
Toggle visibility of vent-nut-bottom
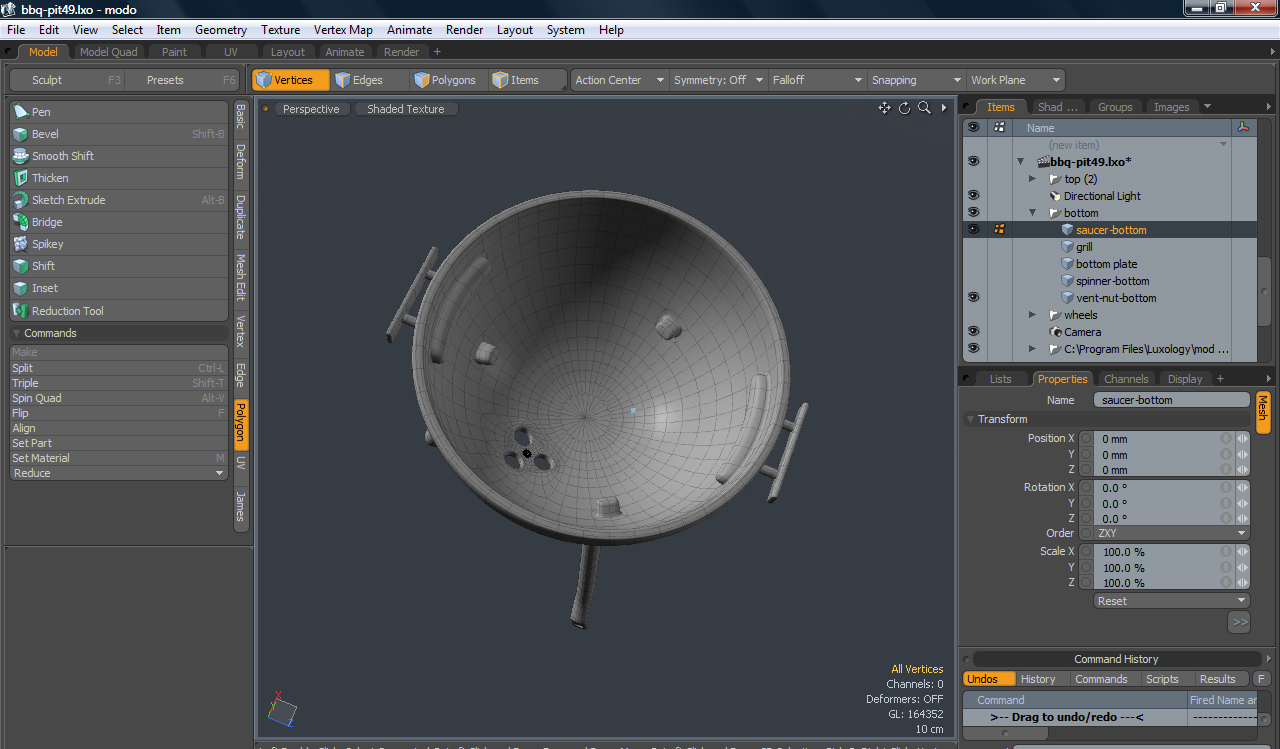click(x=974, y=298)
